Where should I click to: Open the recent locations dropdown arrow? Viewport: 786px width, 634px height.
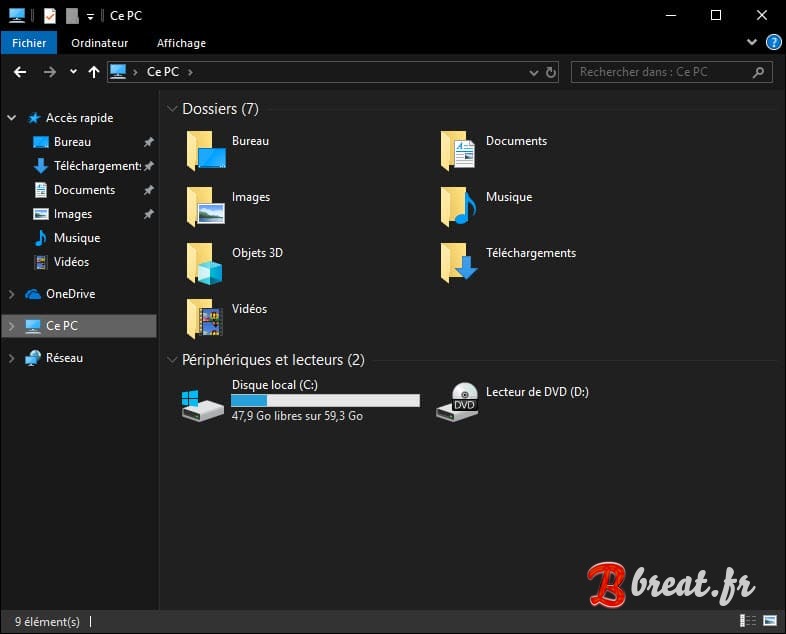[73, 72]
